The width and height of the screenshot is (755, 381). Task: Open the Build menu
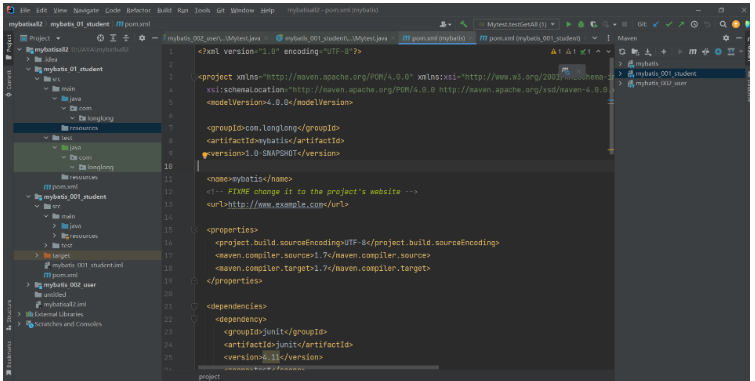coord(164,10)
